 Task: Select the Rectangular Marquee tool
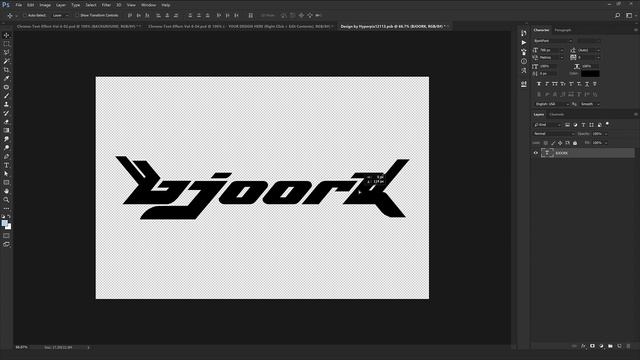[x=7, y=44]
